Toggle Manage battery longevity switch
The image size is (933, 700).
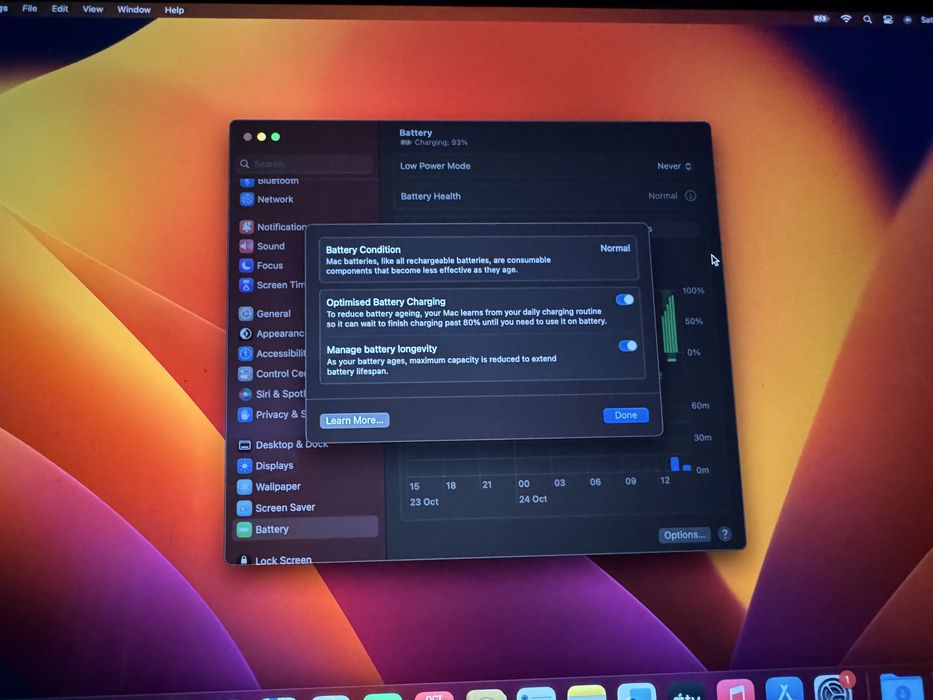[628, 346]
